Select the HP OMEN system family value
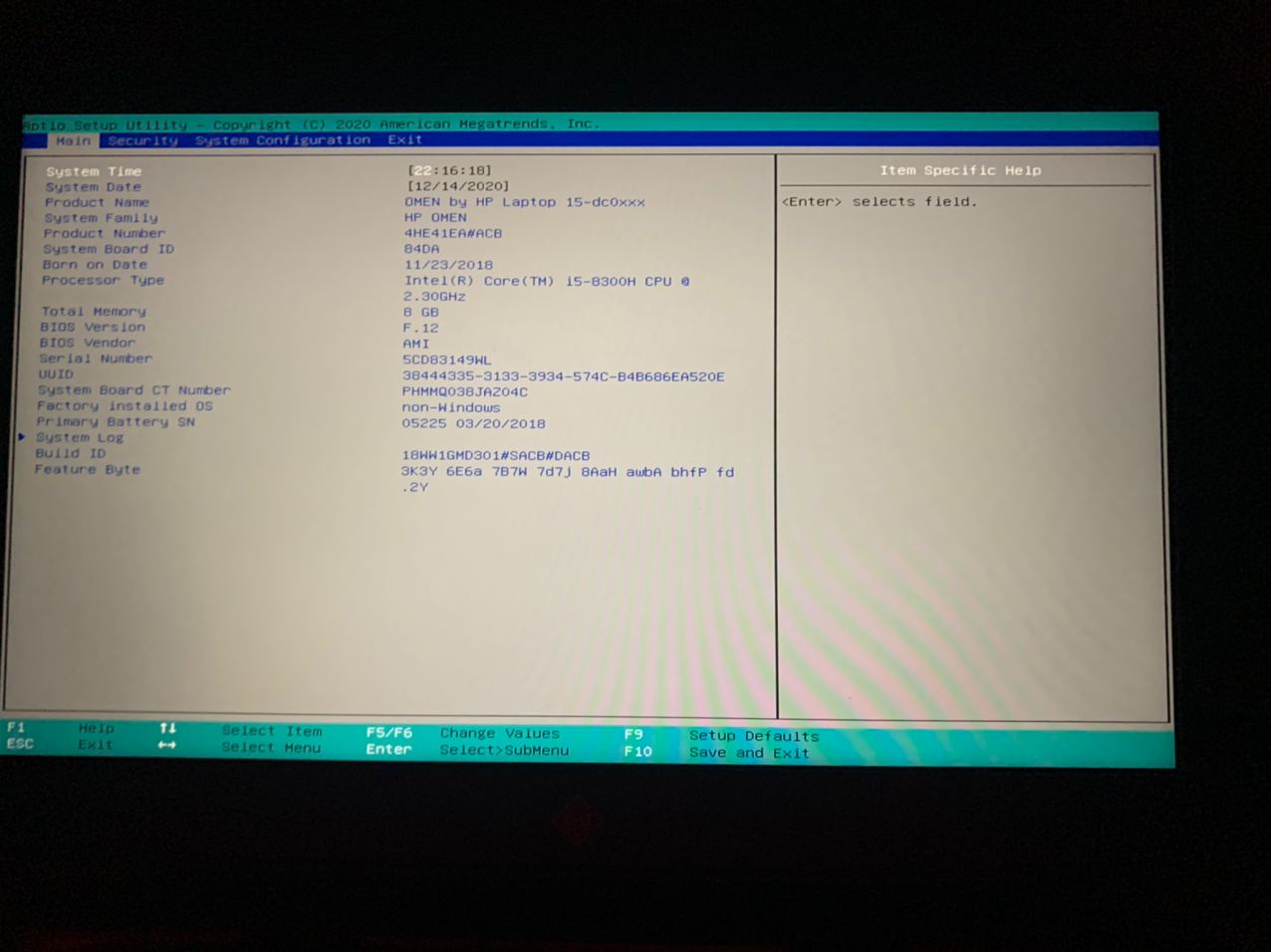The width and height of the screenshot is (1271, 952). (x=435, y=217)
